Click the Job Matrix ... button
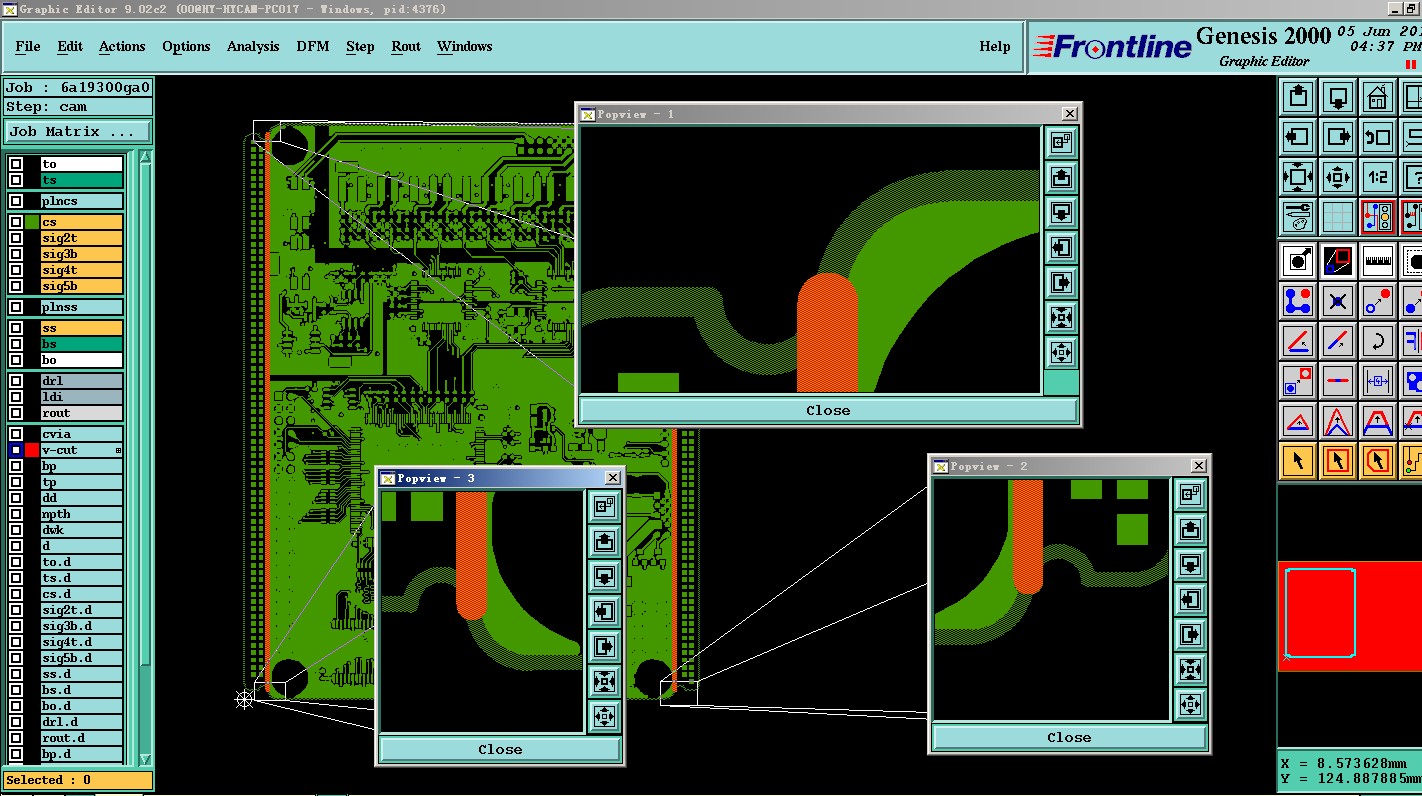The height and width of the screenshot is (796, 1422). coord(78,131)
